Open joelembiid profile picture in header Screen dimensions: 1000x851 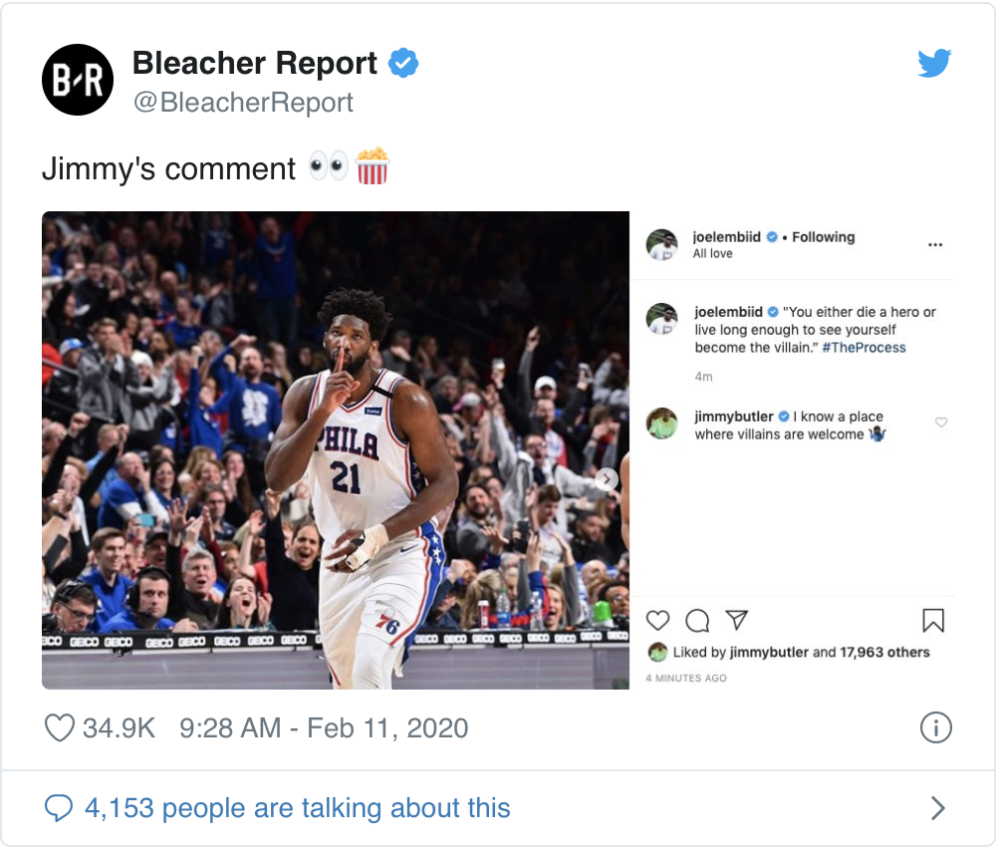[x=662, y=245]
